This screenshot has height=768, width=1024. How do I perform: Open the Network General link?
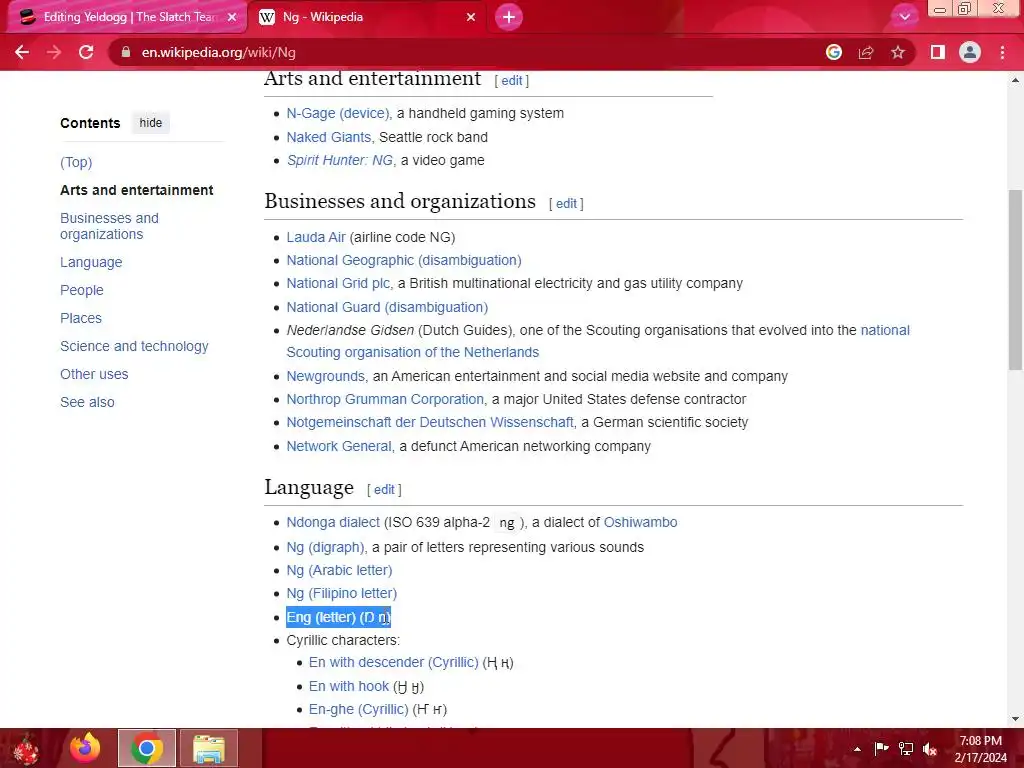click(x=339, y=446)
